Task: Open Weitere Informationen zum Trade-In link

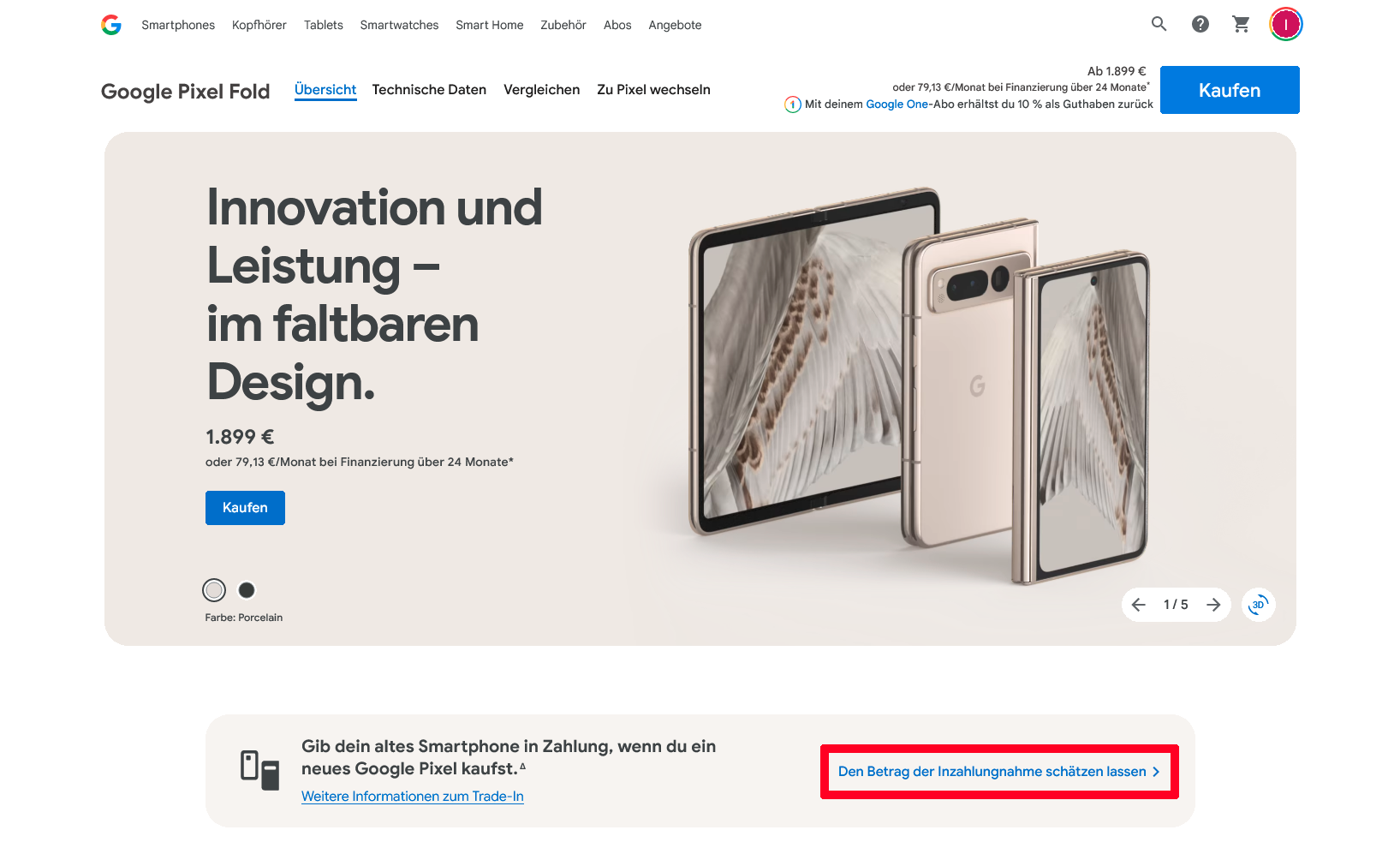Action: pos(413,797)
